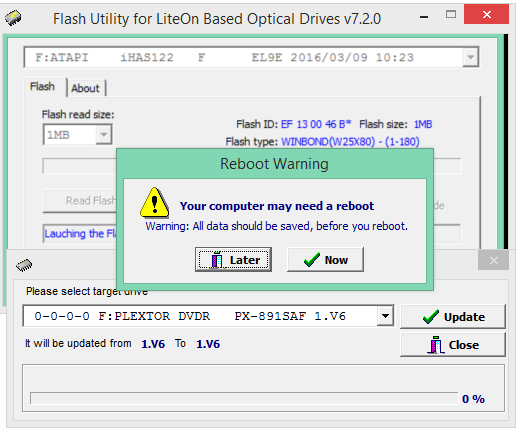Screen dimensions: 521x434
Task: Minimize the Flash Utility window
Action: pos(424,17)
